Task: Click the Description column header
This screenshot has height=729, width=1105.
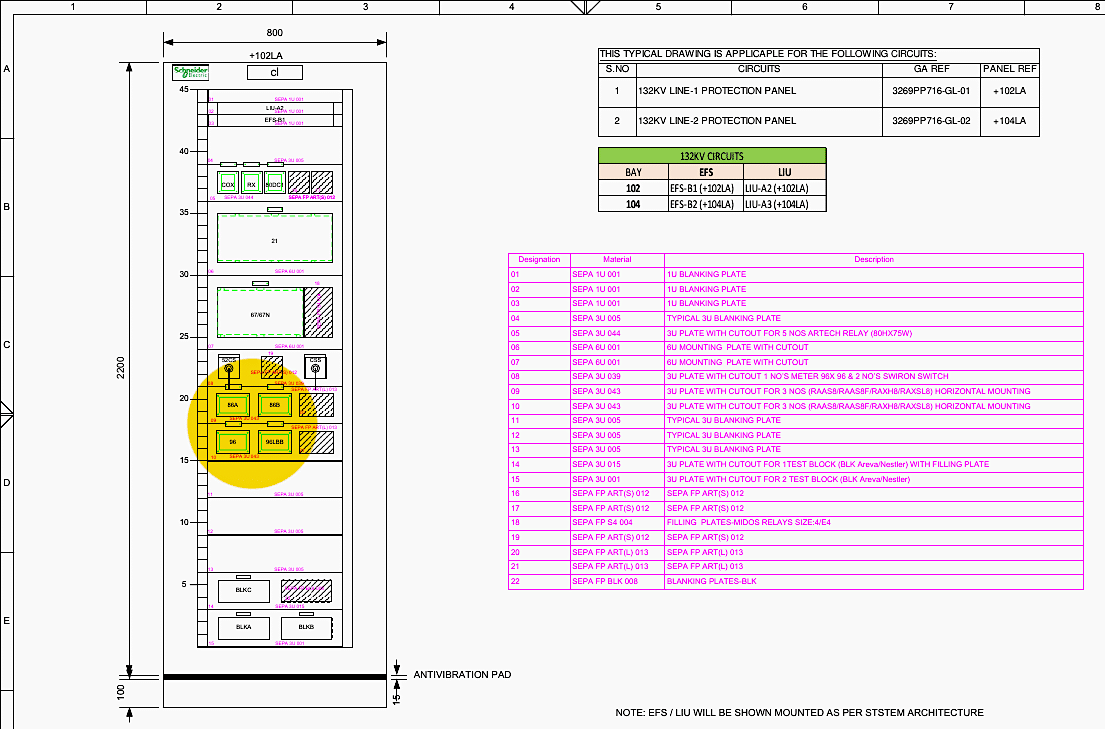Action: click(874, 260)
